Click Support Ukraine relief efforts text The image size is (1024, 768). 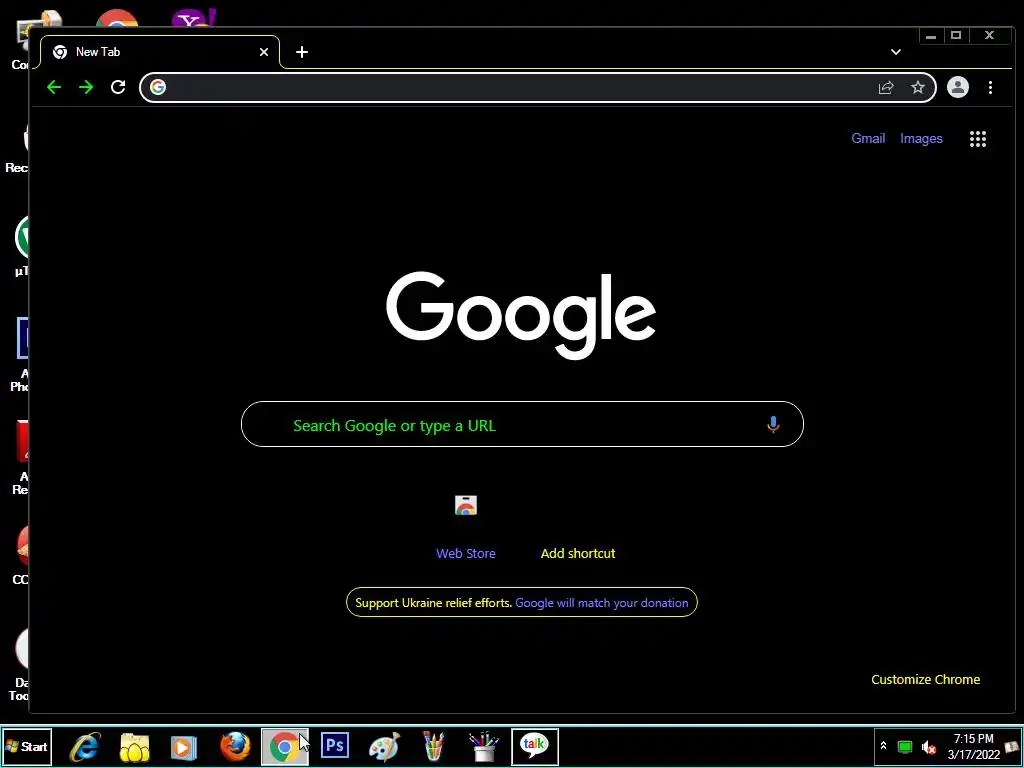(x=434, y=603)
